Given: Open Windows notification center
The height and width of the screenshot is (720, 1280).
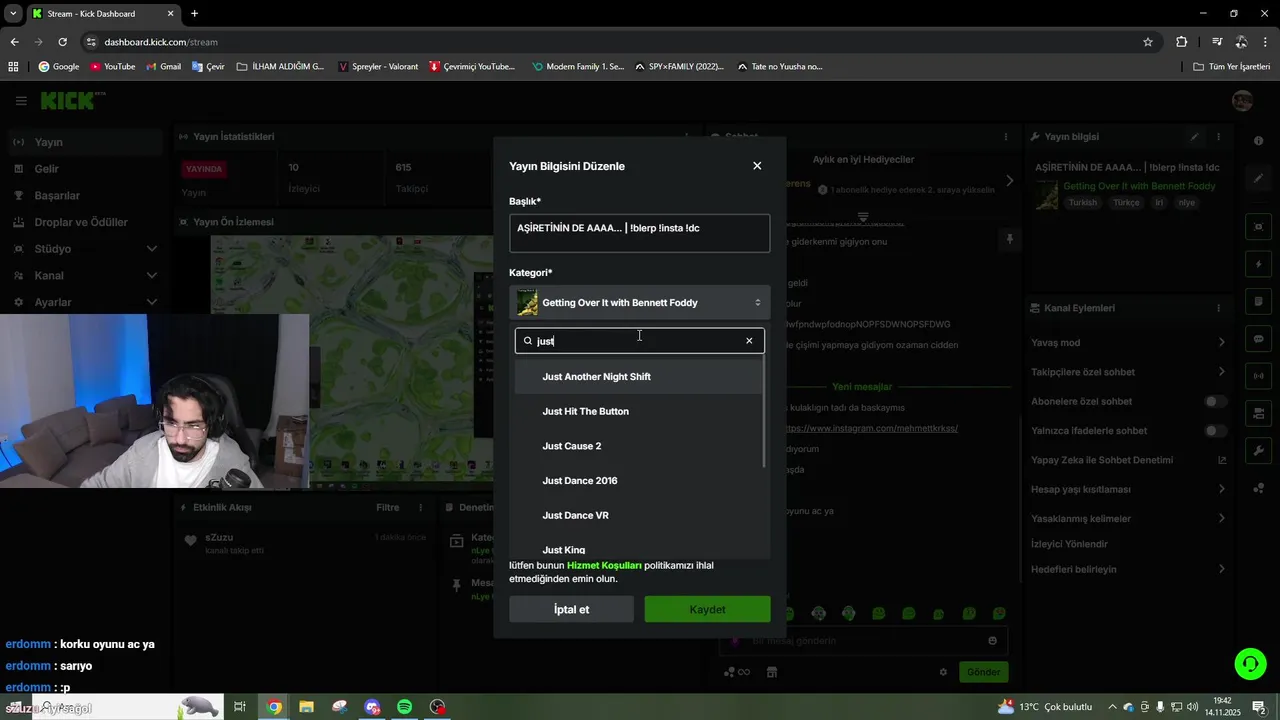Looking at the screenshot, I should click(x=1259, y=707).
